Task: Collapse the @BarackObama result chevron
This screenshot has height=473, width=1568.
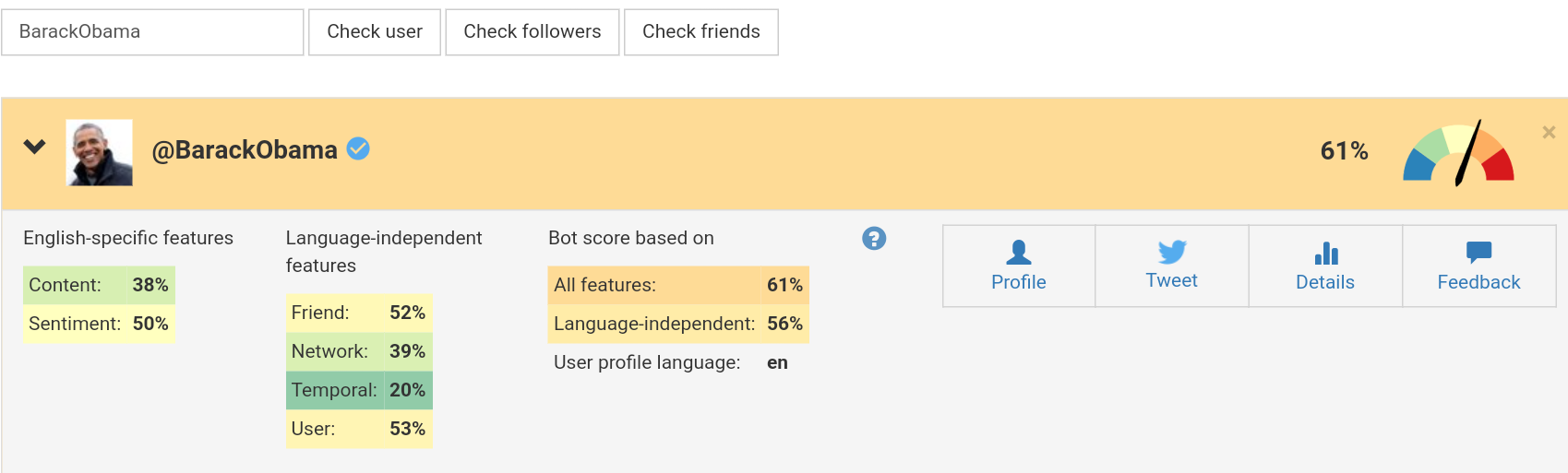Action: pos(35,147)
